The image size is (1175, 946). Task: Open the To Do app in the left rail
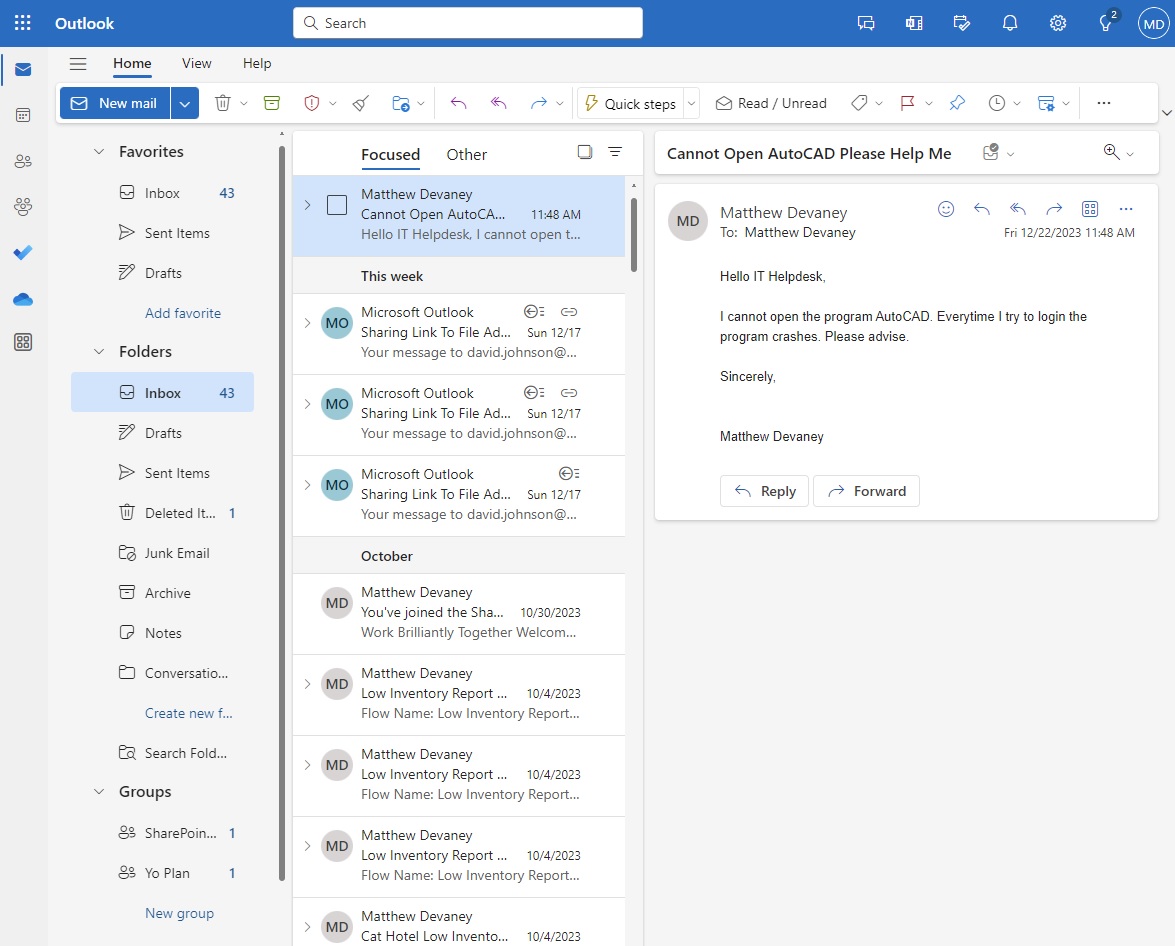click(22, 253)
